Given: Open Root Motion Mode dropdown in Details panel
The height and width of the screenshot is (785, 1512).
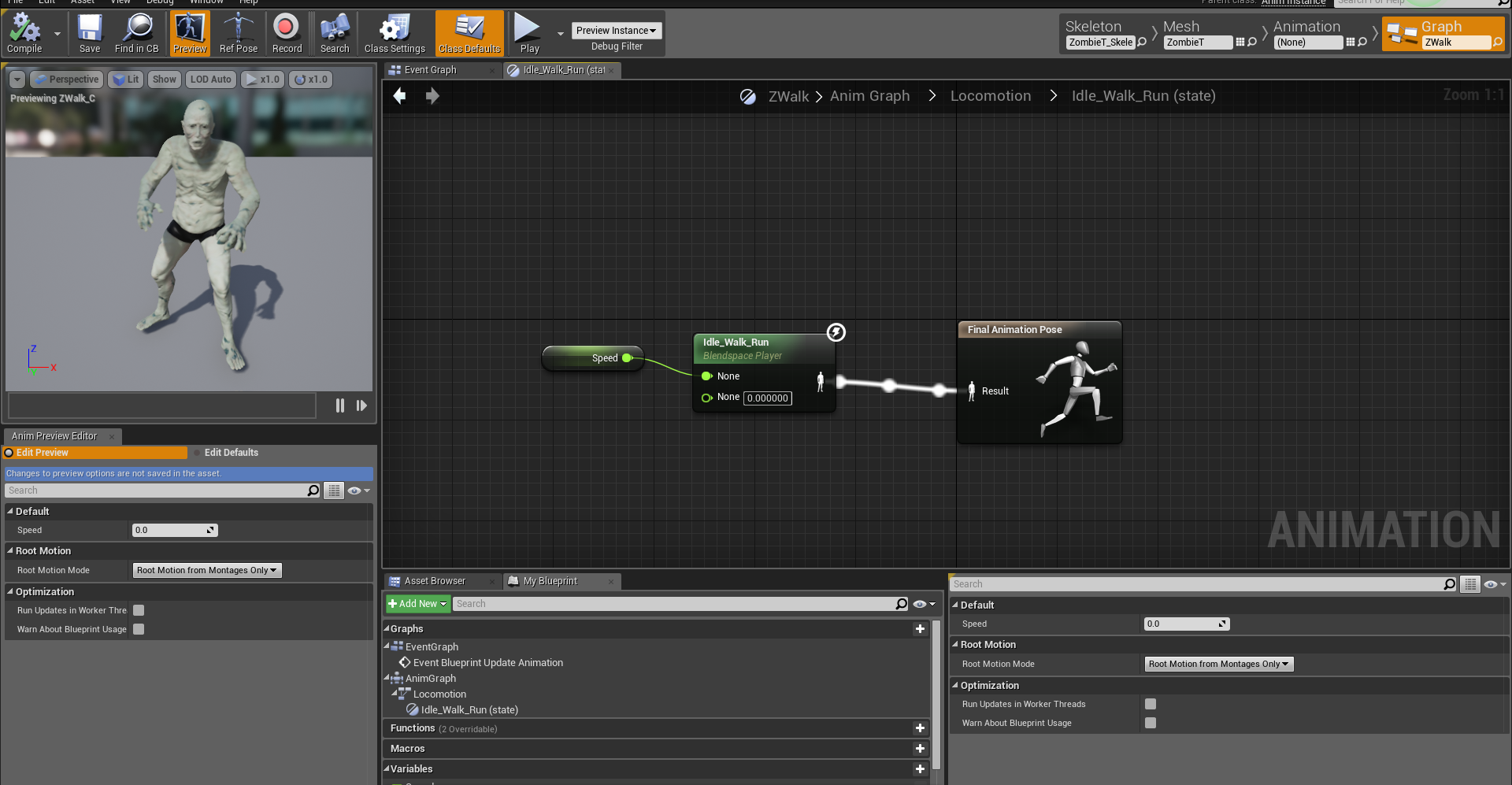Looking at the screenshot, I should click(1219, 664).
